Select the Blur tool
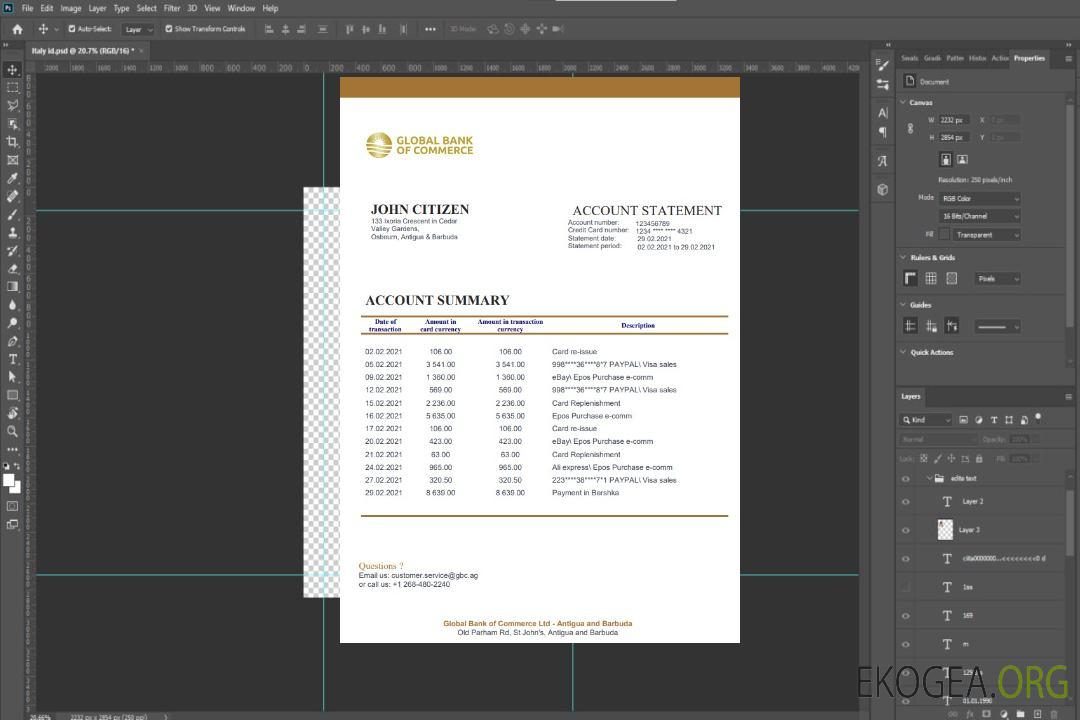The height and width of the screenshot is (720, 1080). pos(12,305)
